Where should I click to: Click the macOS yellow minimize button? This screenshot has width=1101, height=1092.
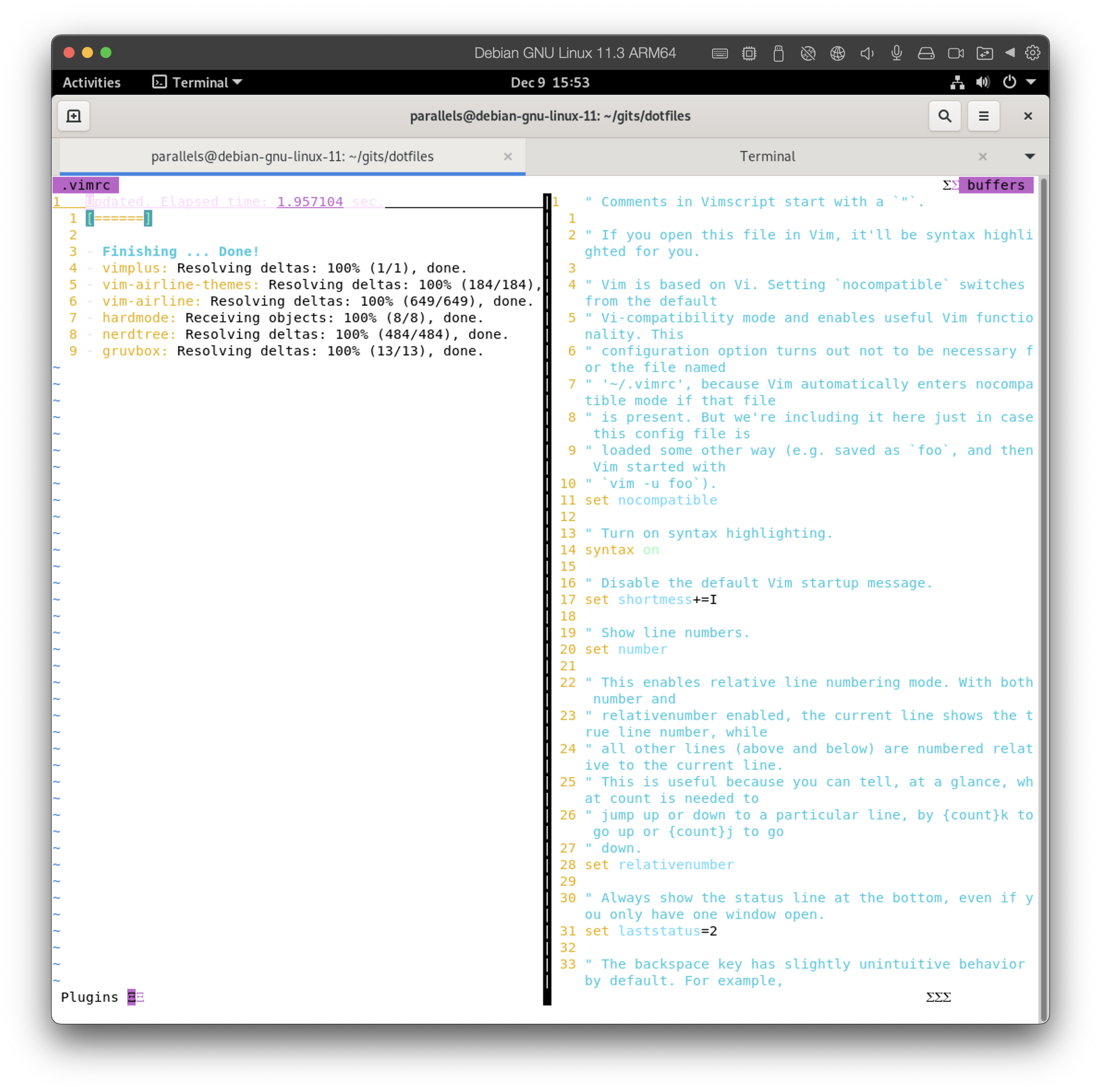[x=87, y=52]
